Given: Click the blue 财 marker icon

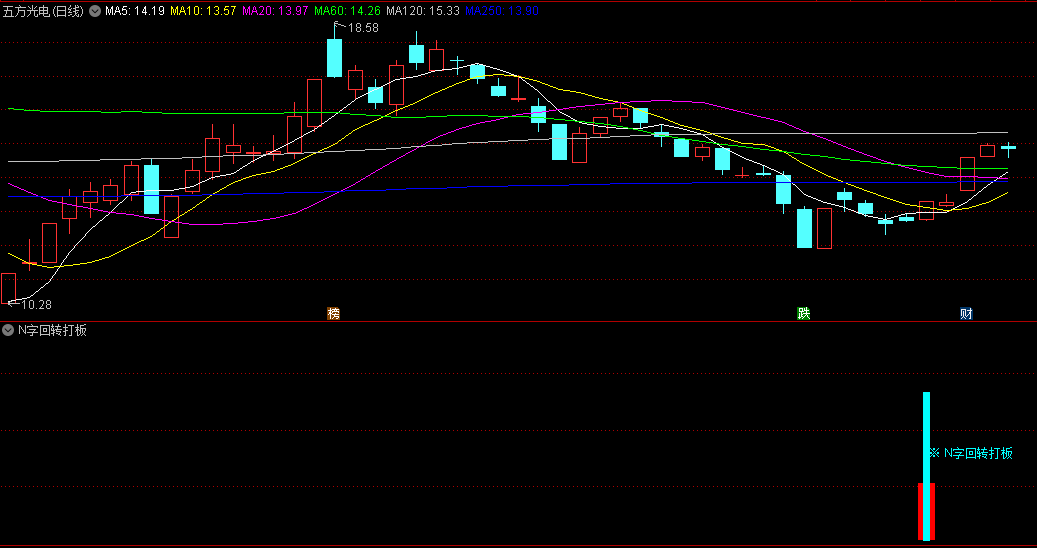Looking at the screenshot, I should pyautogui.click(x=966, y=314).
